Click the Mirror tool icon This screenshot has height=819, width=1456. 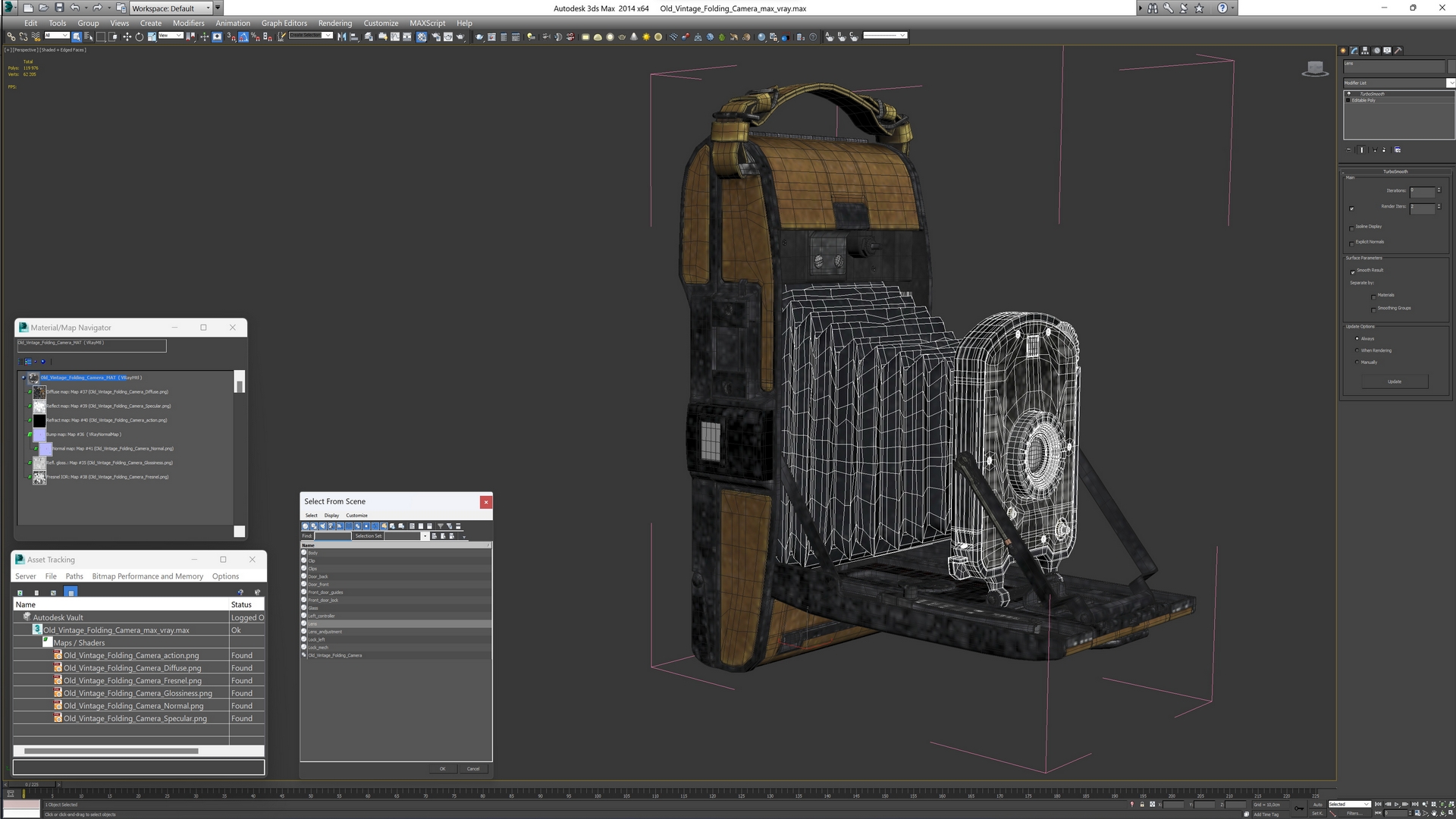341,36
